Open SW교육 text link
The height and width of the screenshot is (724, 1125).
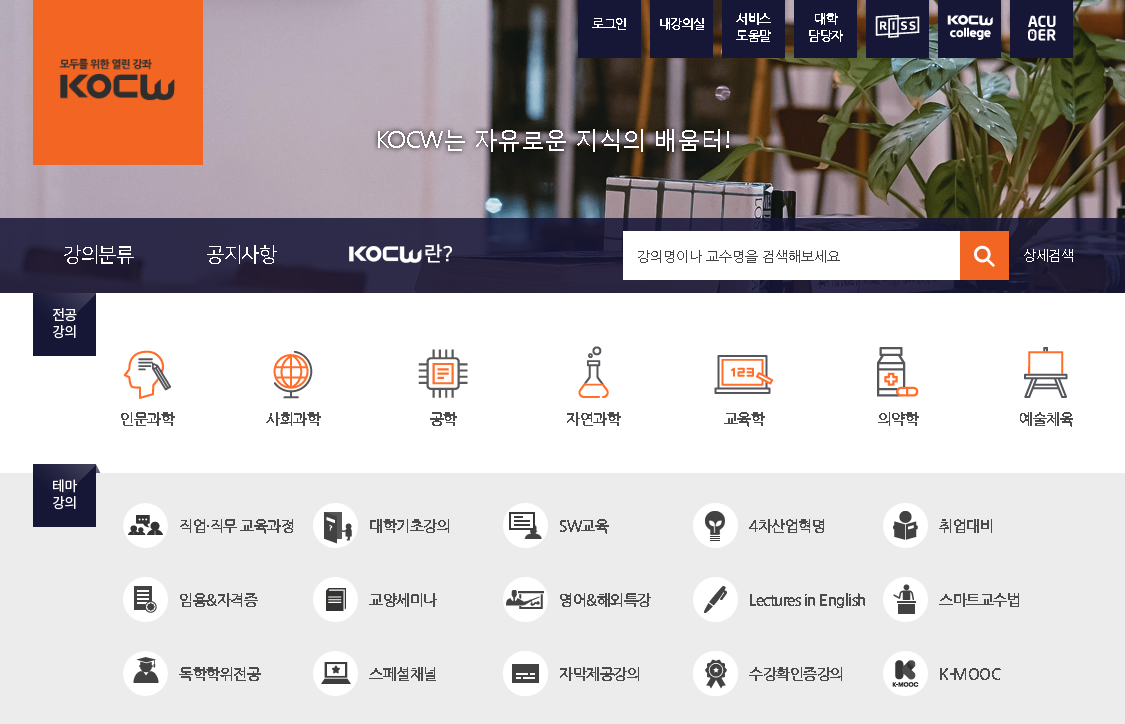(x=584, y=526)
